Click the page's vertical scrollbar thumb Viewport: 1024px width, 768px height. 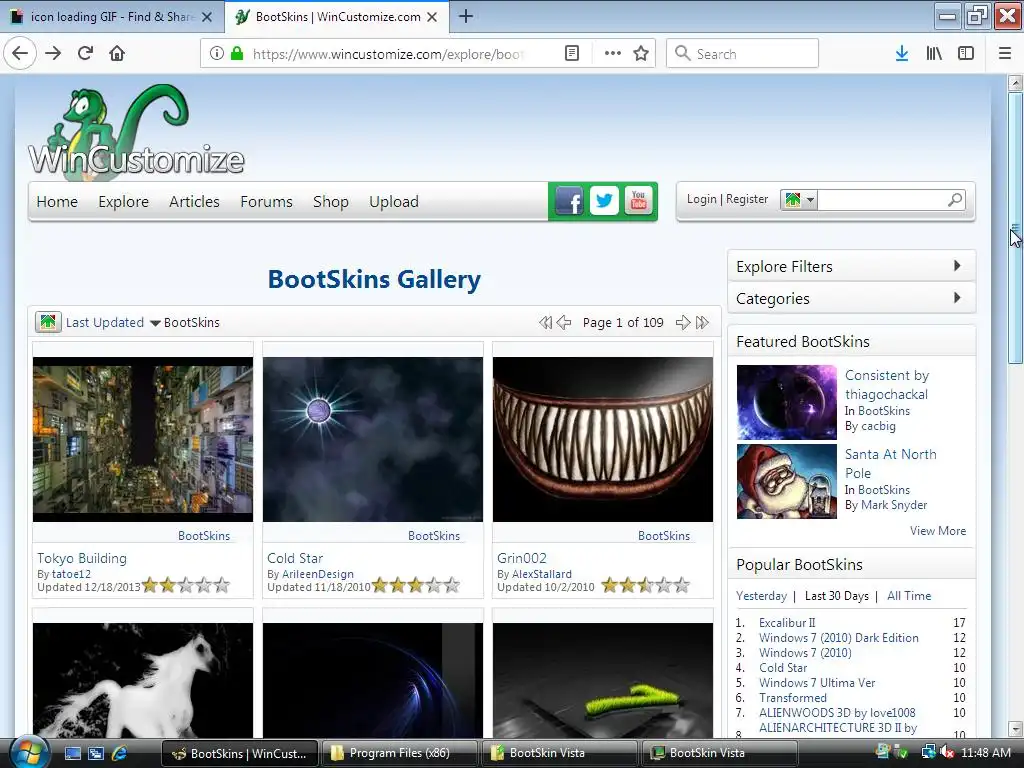1015,227
